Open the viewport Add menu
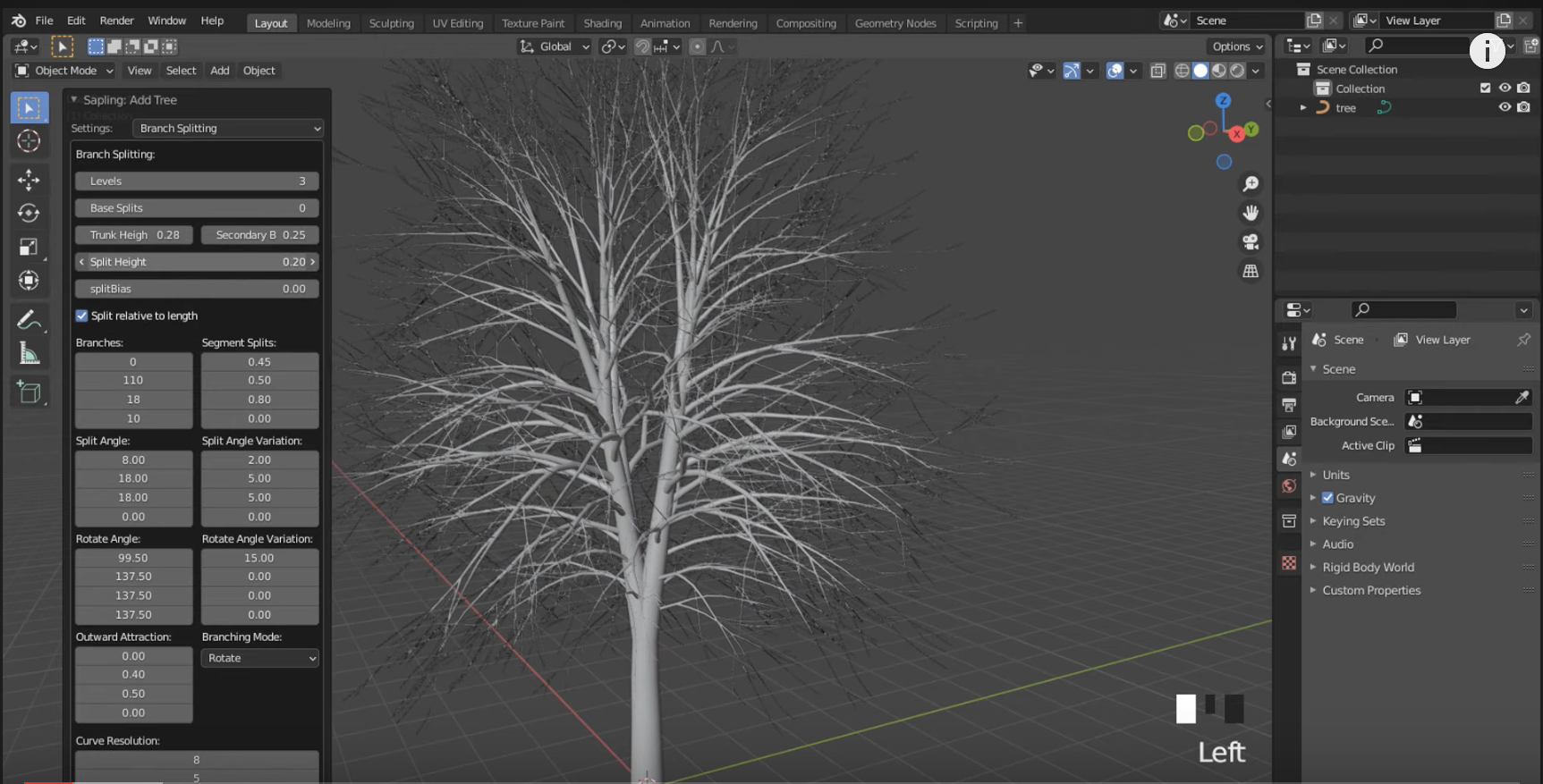The width and height of the screenshot is (1543, 784). (x=220, y=71)
